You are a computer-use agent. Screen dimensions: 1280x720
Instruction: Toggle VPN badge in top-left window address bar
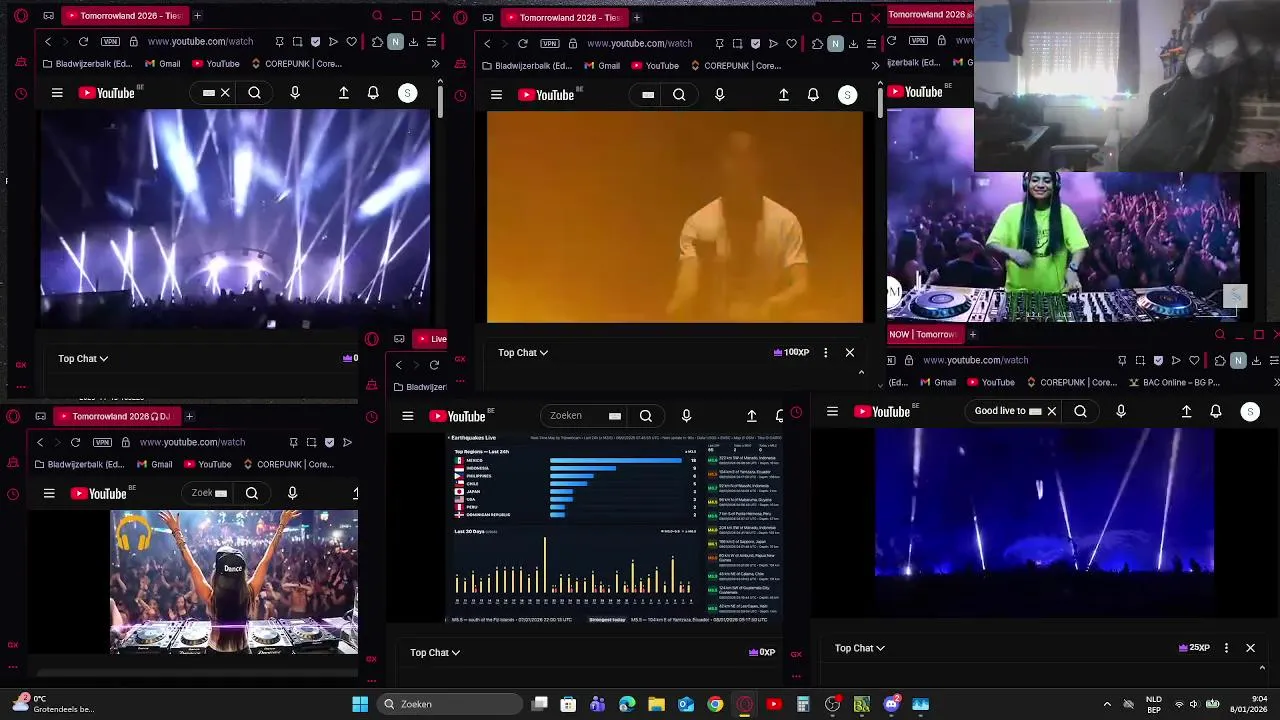pos(110,42)
